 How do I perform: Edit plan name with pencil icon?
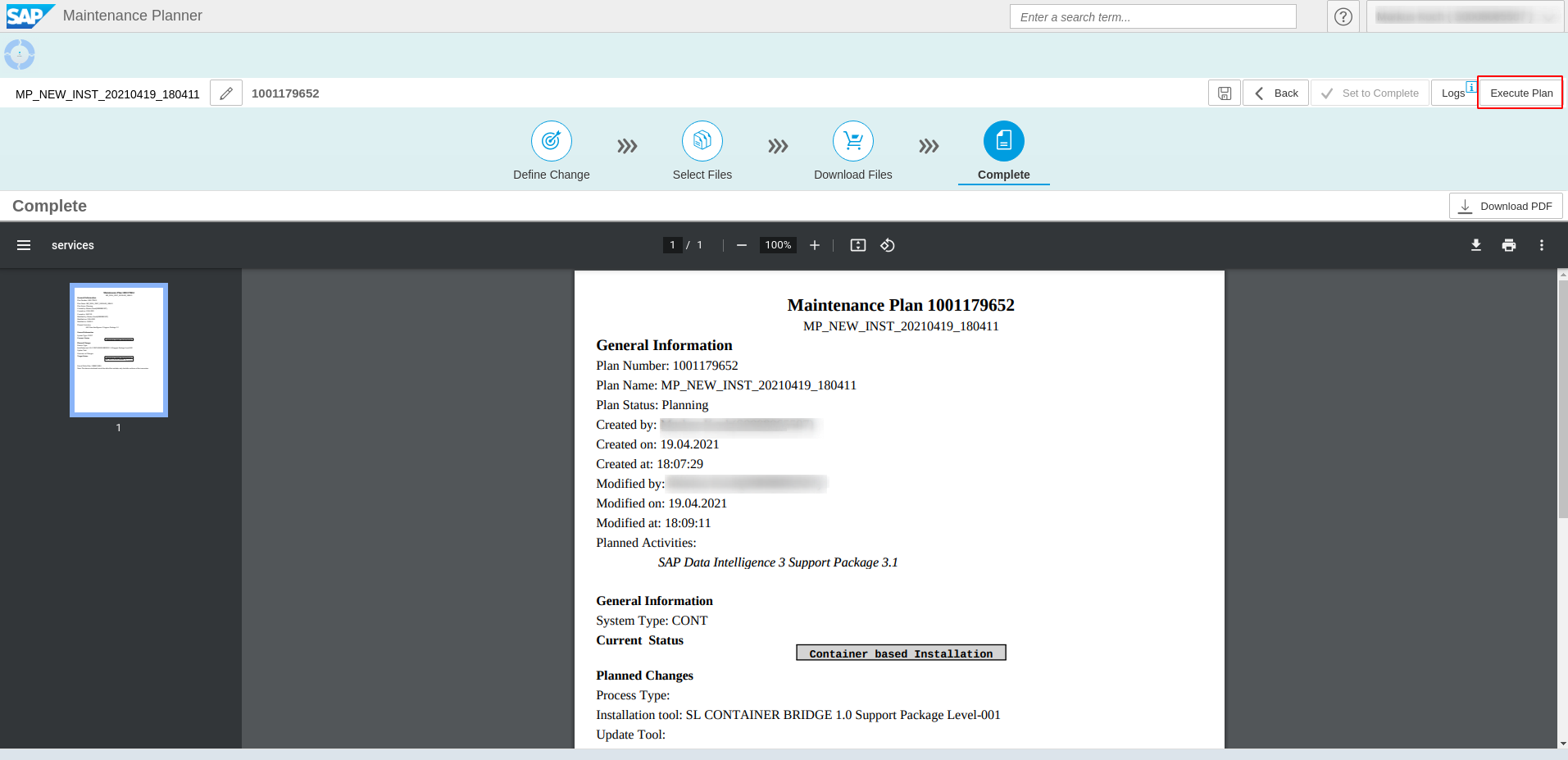(226, 93)
